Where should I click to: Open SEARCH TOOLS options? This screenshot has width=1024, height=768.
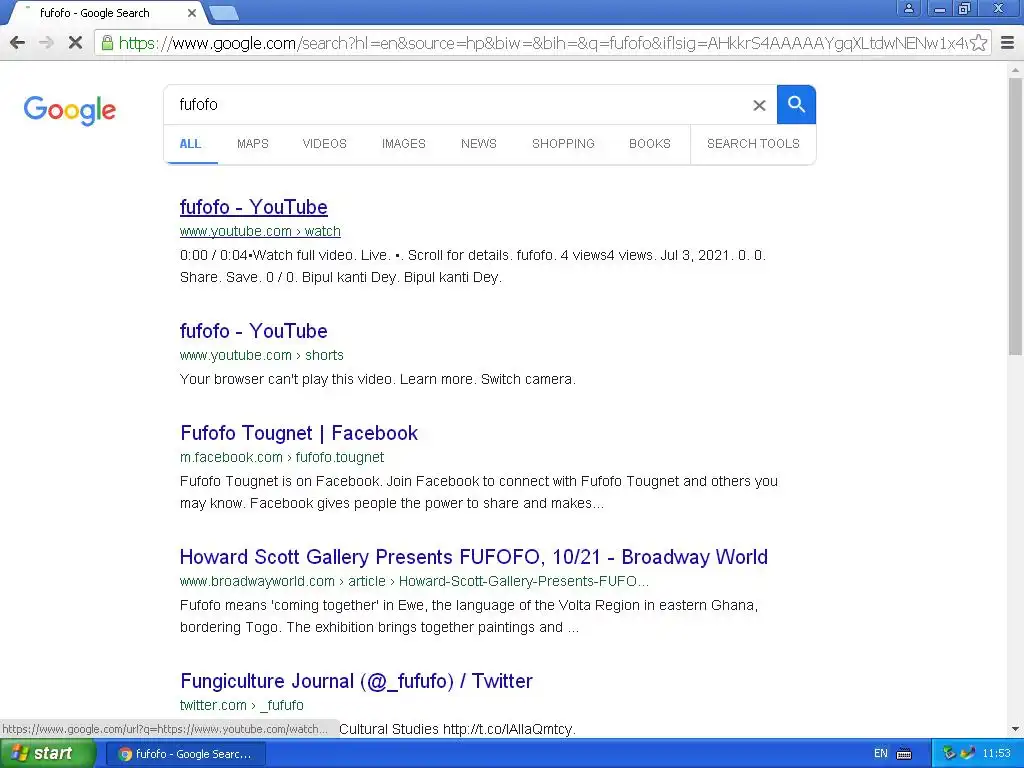(x=753, y=144)
